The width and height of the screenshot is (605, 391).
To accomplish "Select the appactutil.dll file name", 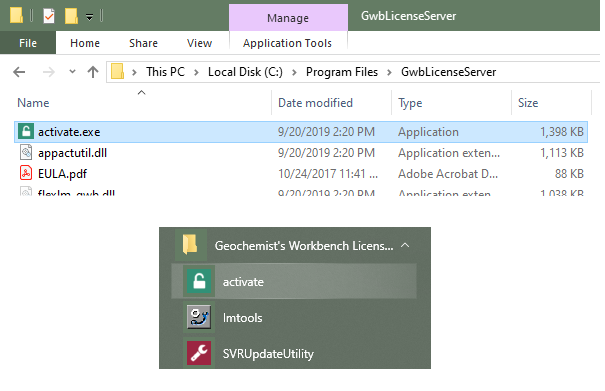I will point(72,153).
